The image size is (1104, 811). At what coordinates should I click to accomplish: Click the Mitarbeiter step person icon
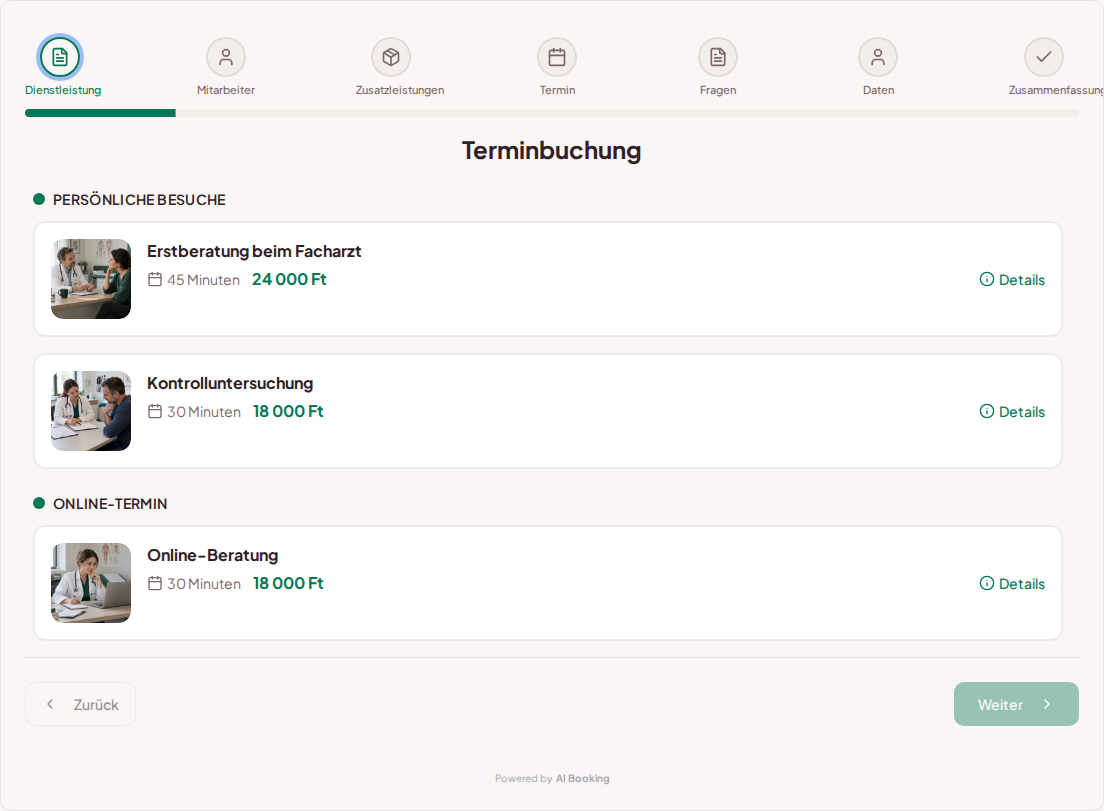click(x=226, y=57)
